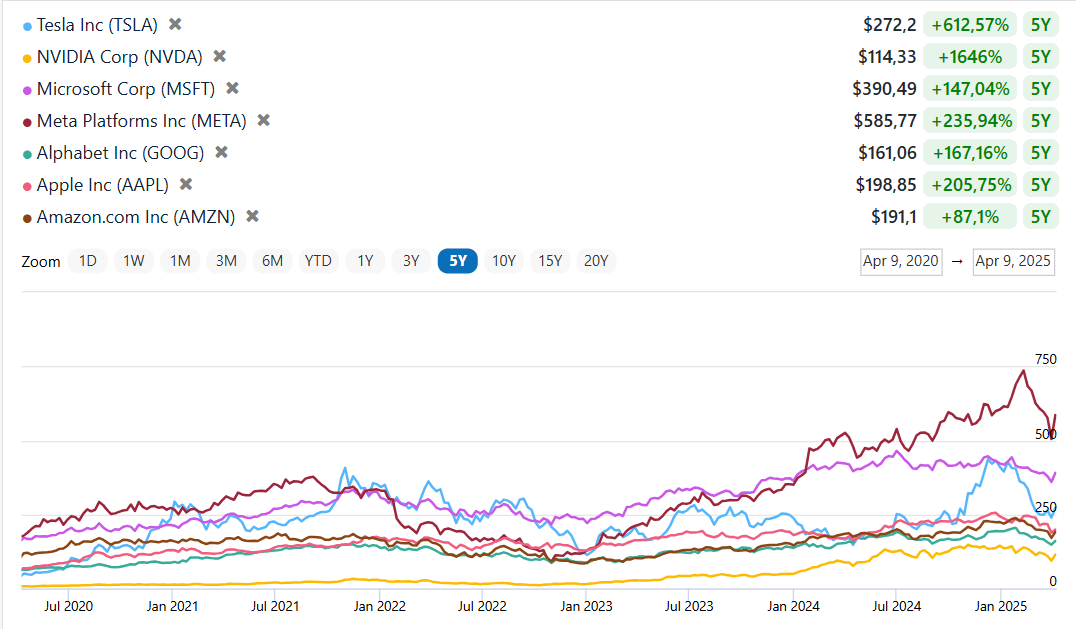Click Meta's +235,94% return badge
Screen dimensions: 1076x629
(970, 121)
